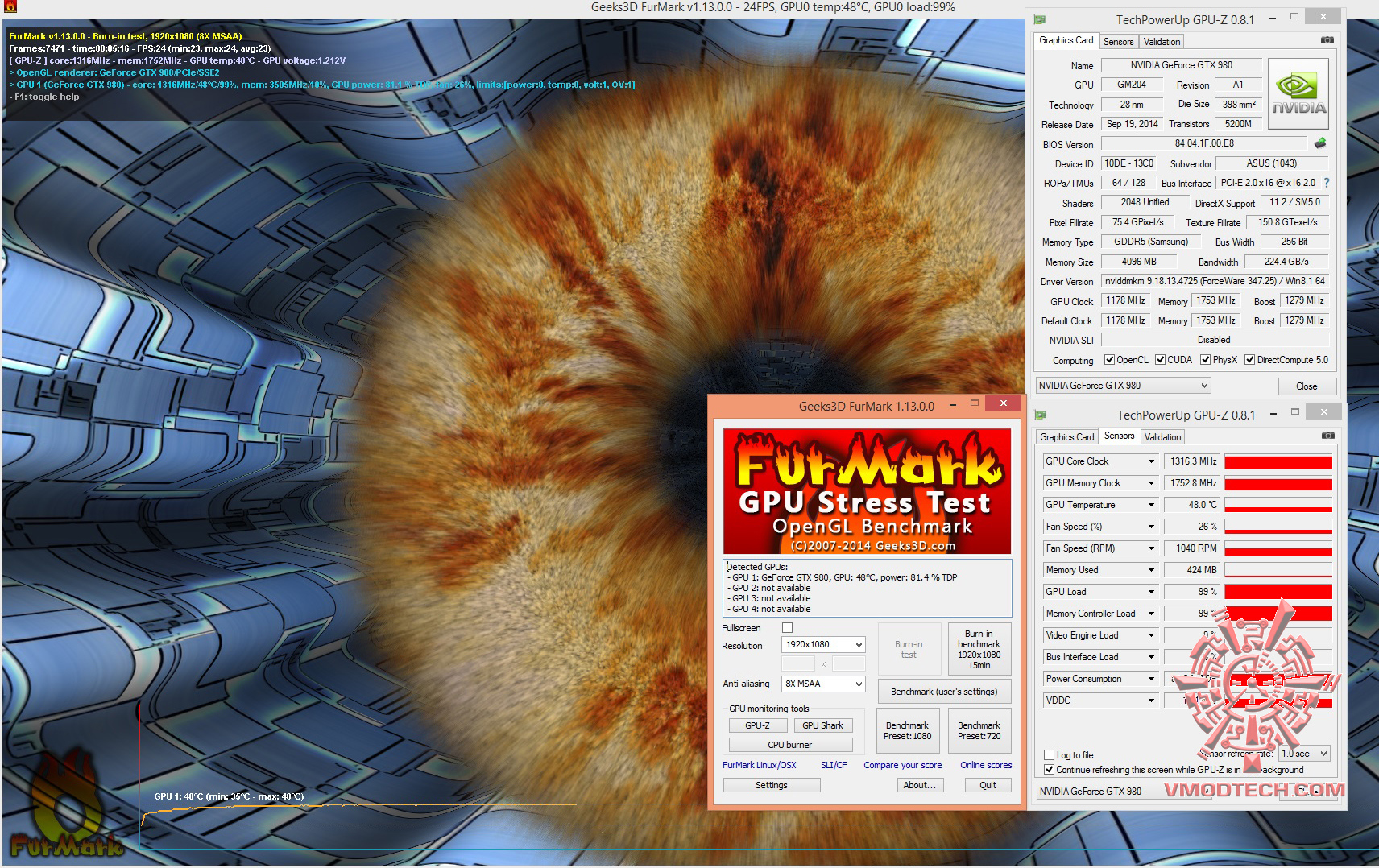The width and height of the screenshot is (1379, 868).
Task: Open the Compare your score link
Action: click(902, 765)
